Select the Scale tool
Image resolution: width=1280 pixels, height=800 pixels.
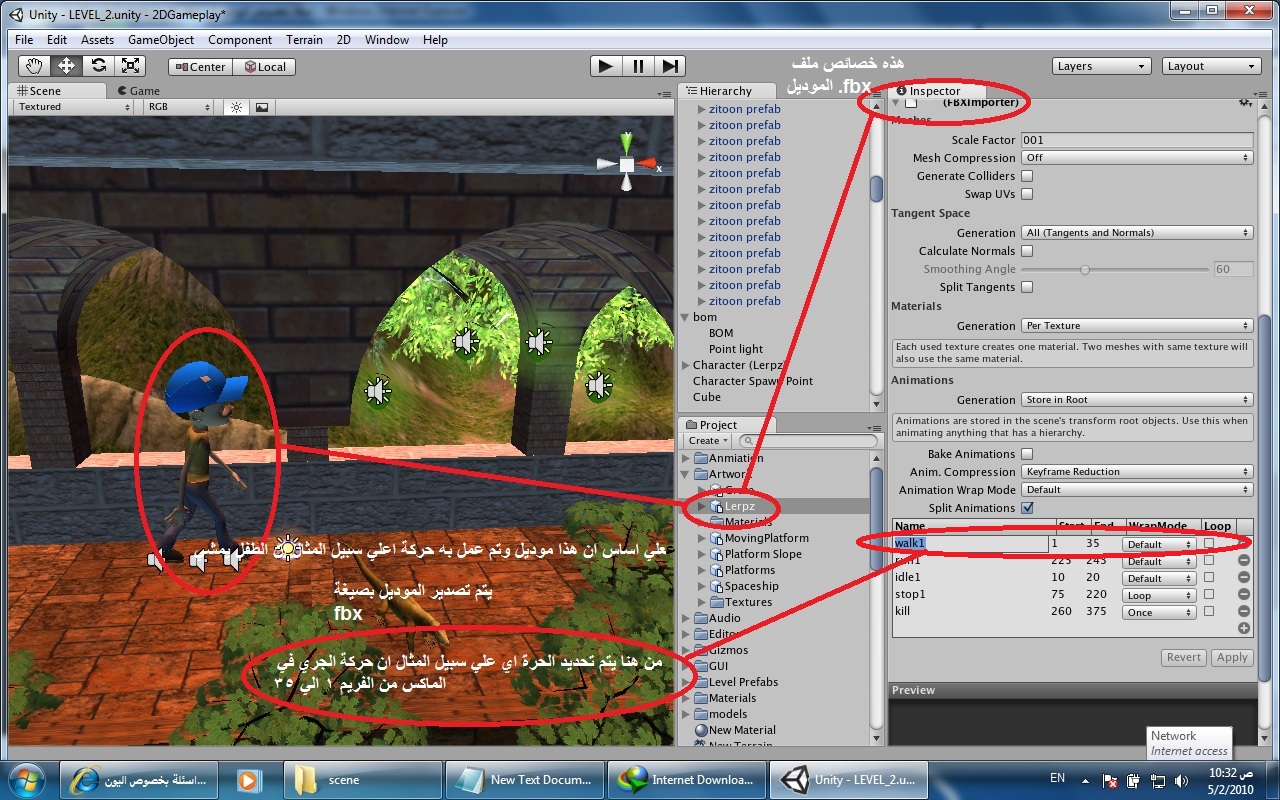(x=130, y=66)
